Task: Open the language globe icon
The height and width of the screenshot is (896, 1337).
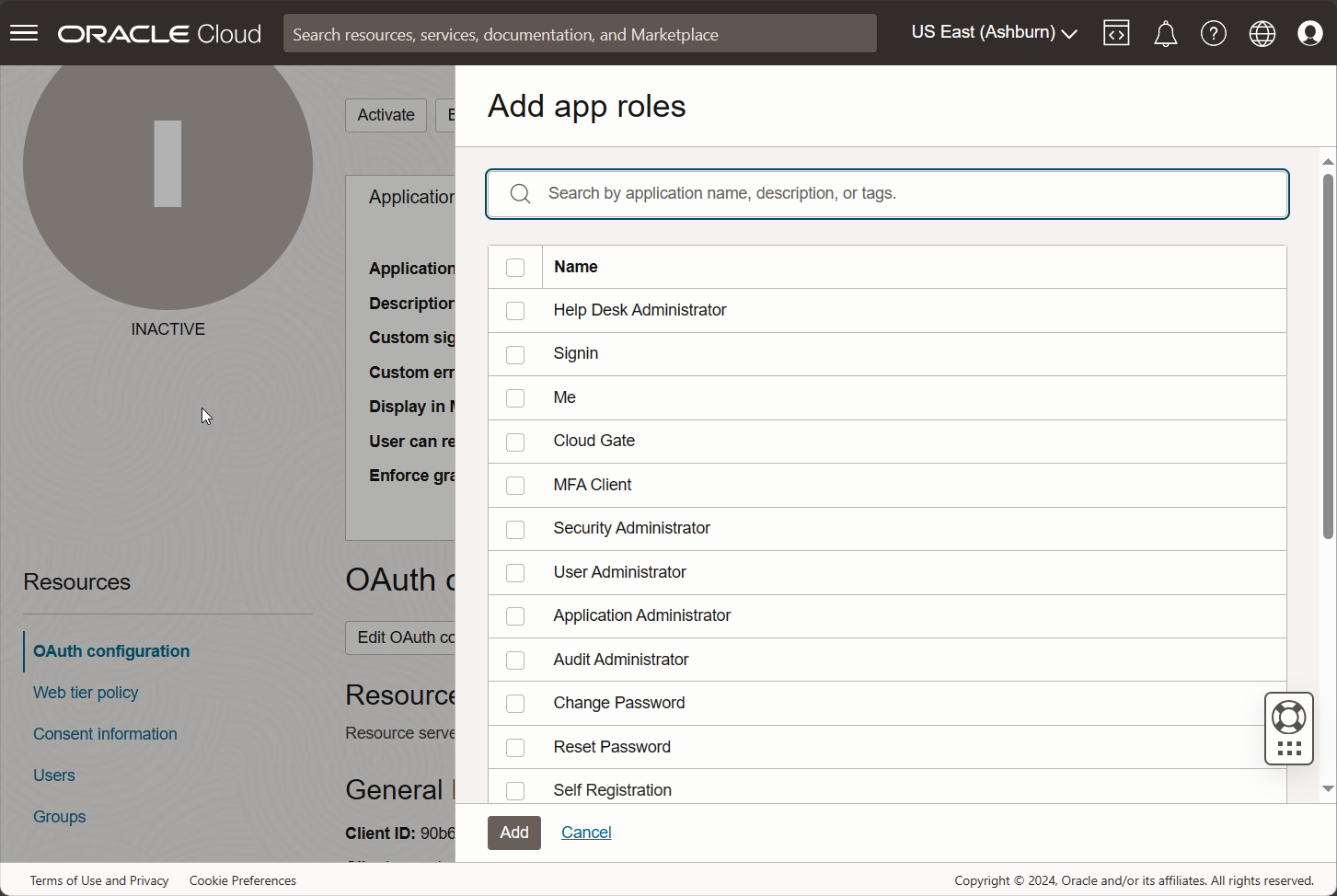Action: pos(1262,32)
